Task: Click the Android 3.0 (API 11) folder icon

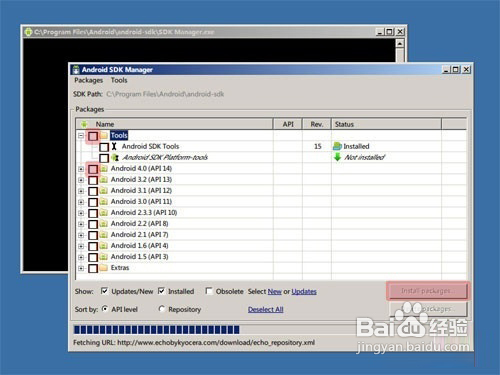Action: click(104, 201)
